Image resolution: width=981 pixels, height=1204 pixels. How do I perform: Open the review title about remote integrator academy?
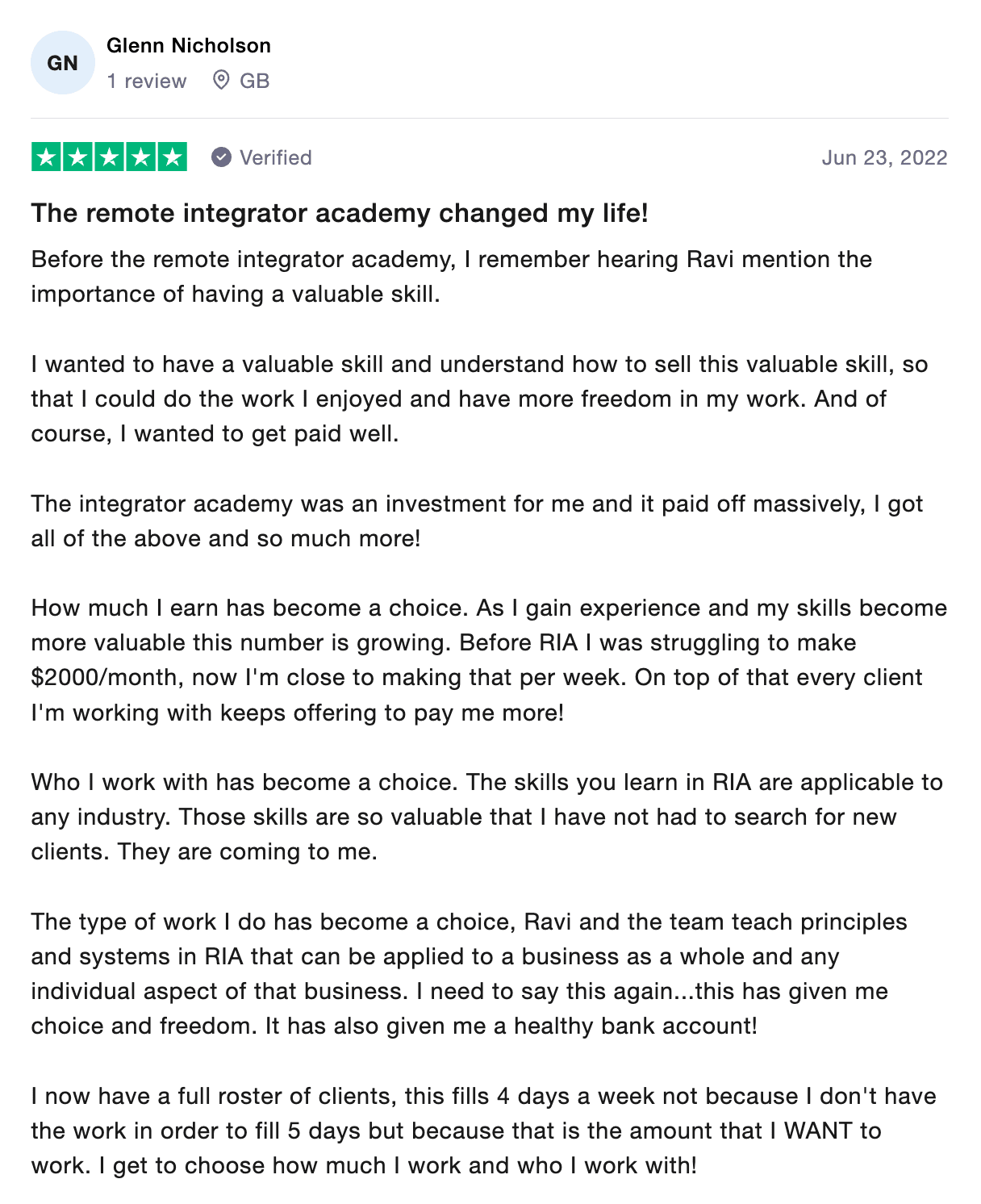coord(340,213)
